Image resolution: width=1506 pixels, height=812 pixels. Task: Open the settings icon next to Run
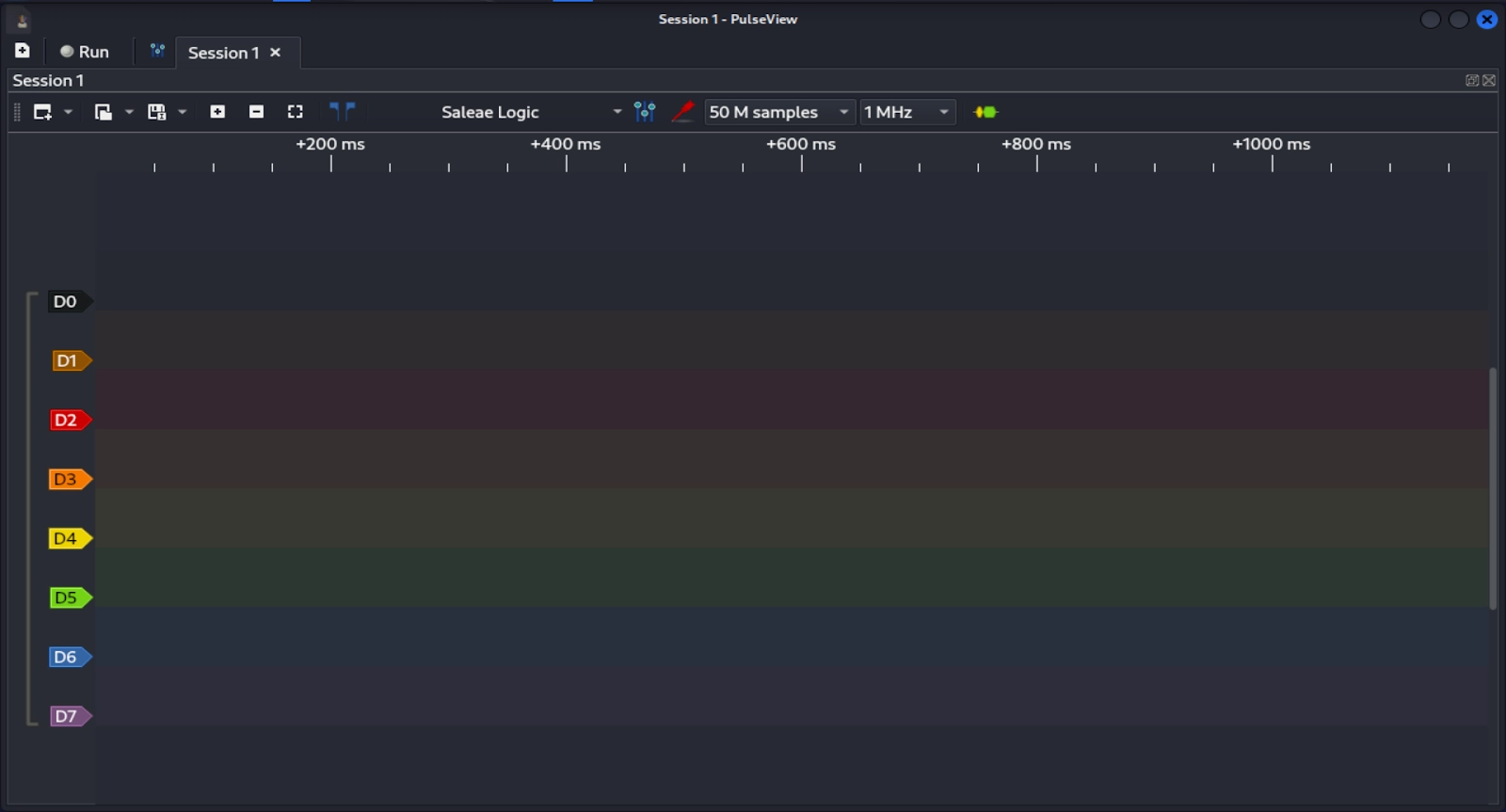coord(157,51)
